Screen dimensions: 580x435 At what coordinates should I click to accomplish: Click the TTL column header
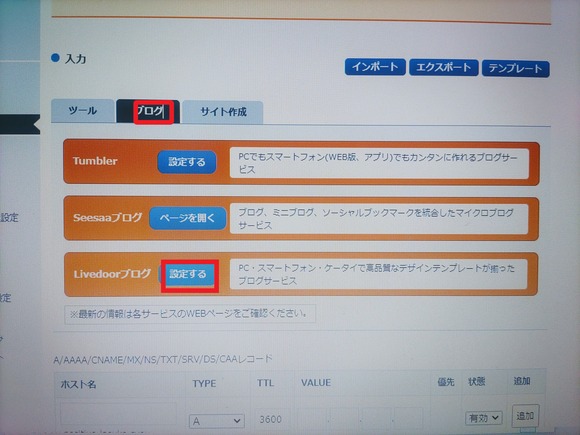pos(266,383)
